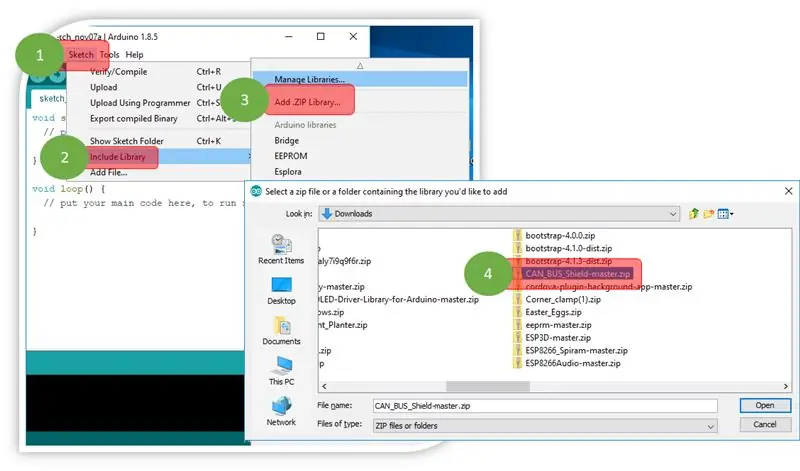Create new folder icon in file dialog

click(708, 214)
